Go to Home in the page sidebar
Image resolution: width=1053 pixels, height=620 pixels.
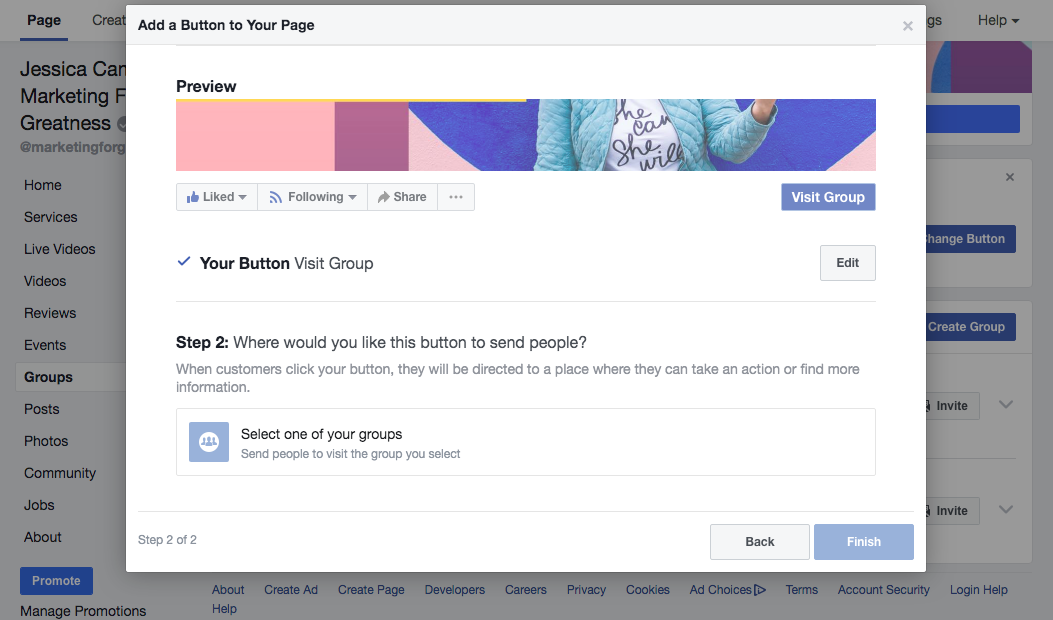pos(43,185)
